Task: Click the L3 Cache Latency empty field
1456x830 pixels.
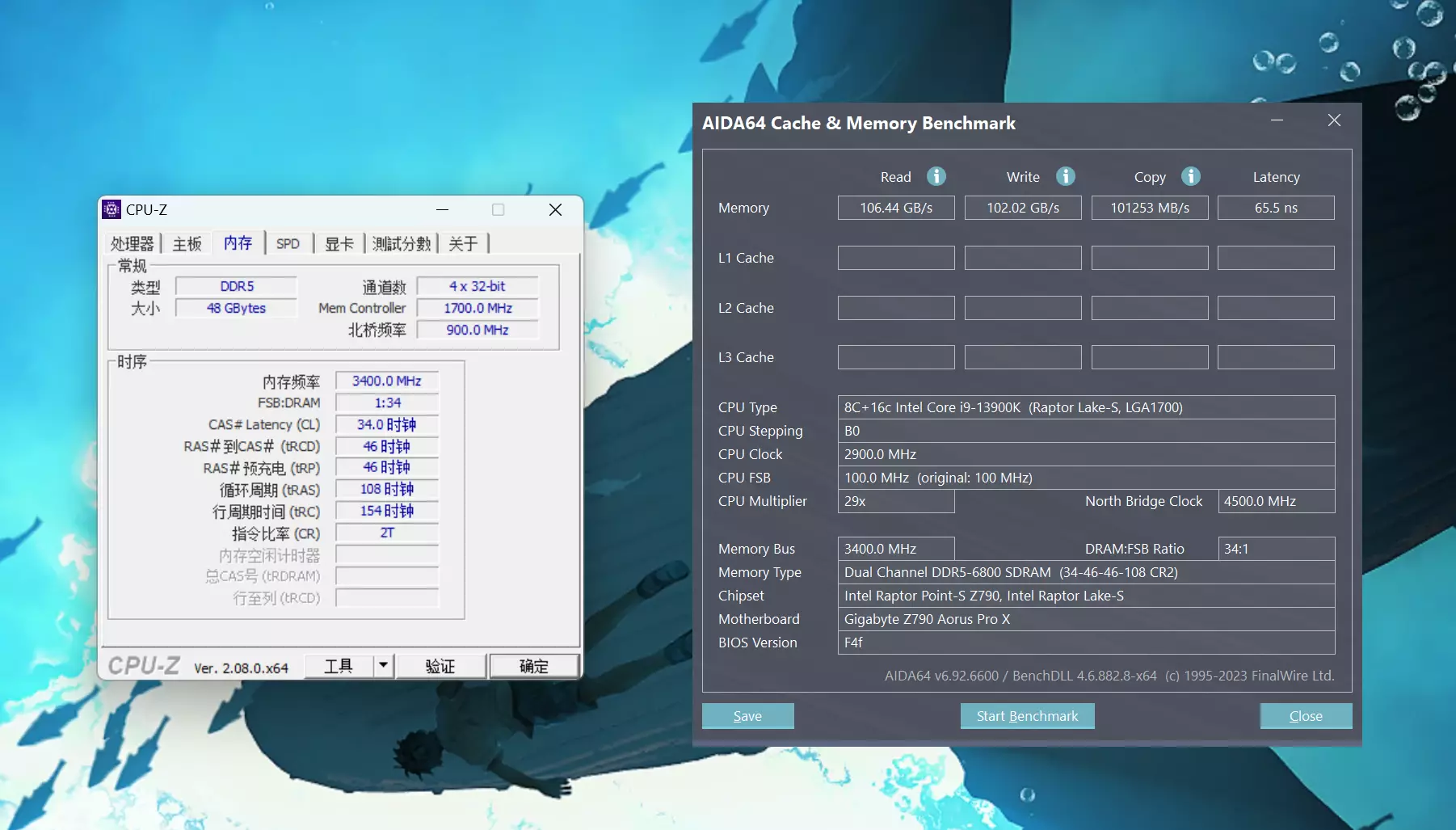Action: tap(1276, 357)
